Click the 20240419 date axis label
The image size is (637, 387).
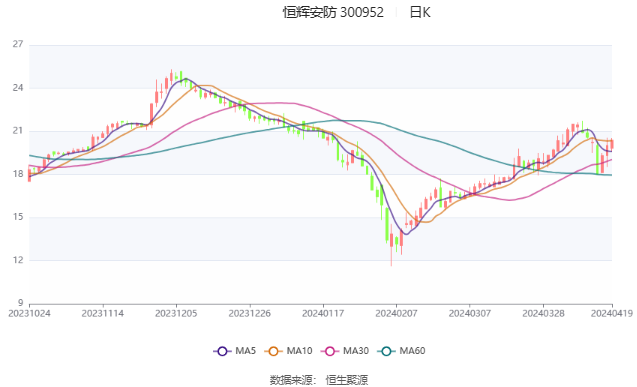tap(612, 313)
